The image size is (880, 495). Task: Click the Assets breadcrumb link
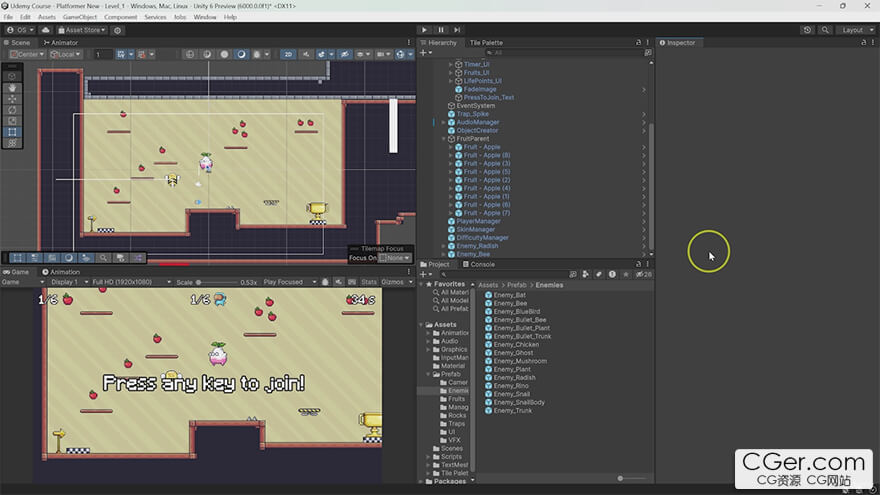(488, 285)
